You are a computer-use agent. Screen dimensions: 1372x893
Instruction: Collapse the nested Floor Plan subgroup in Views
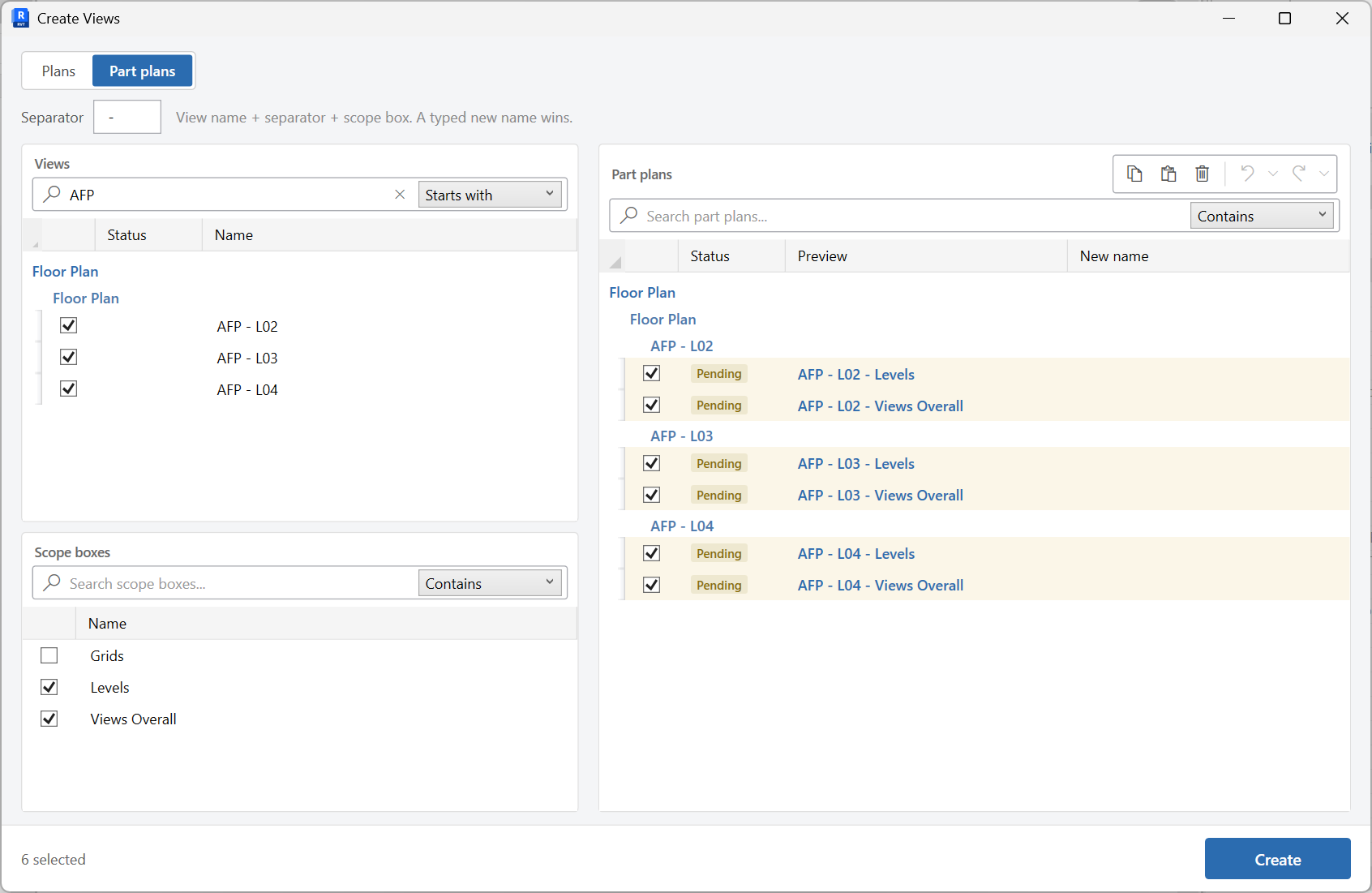86,298
